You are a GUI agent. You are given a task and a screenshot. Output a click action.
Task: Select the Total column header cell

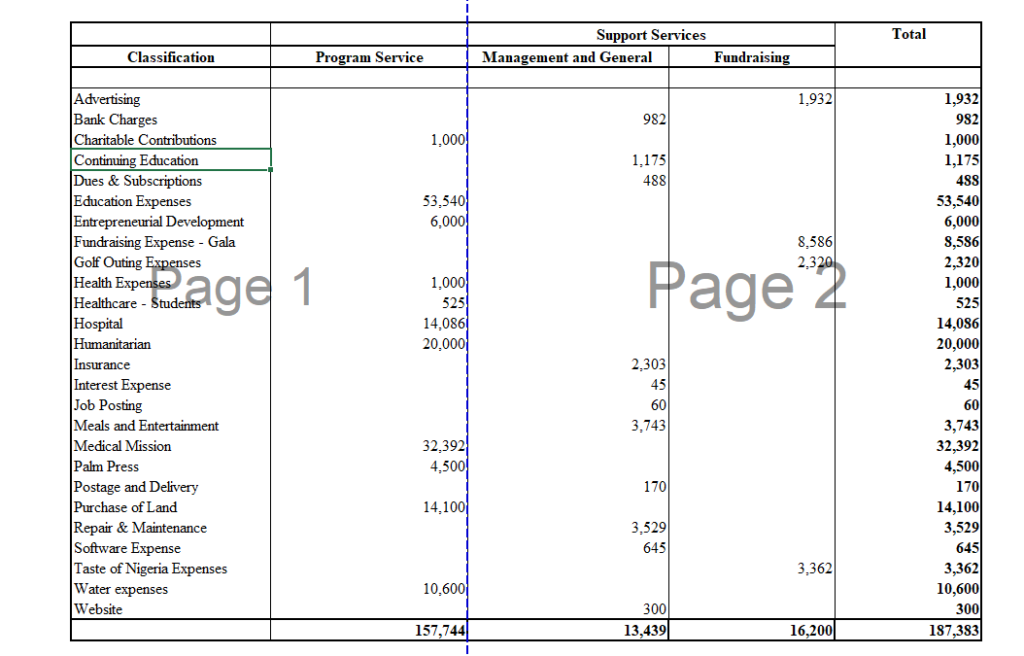pyautogui.click(x=908, y=35)
